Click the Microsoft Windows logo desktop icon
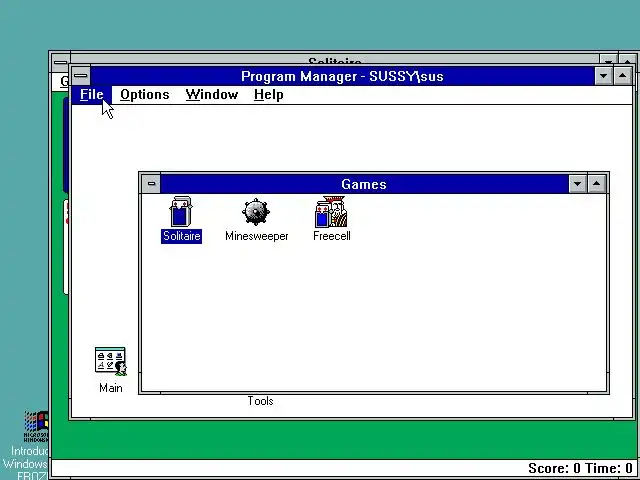Screen dimensions: 640x480 pyautogui.click(x=36, y=427)
